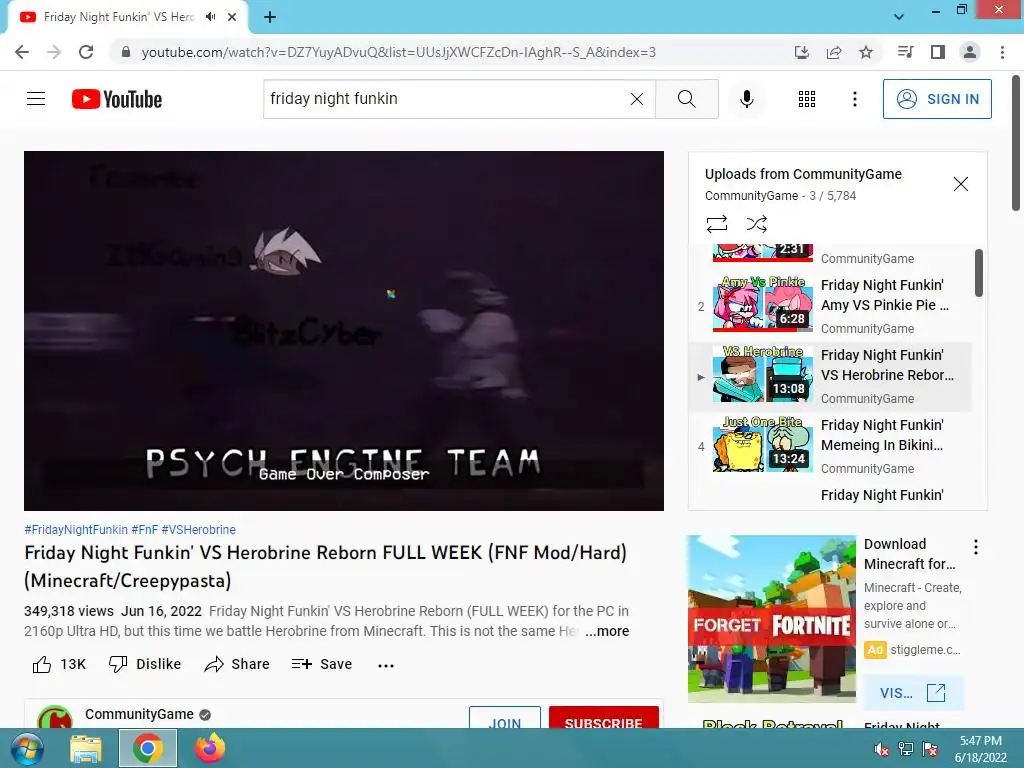Image resolution: width=1024 pixels, height=768 pixels.
Task: Like the video with thumbs-up icon
Action: click(x=42, y=664)
